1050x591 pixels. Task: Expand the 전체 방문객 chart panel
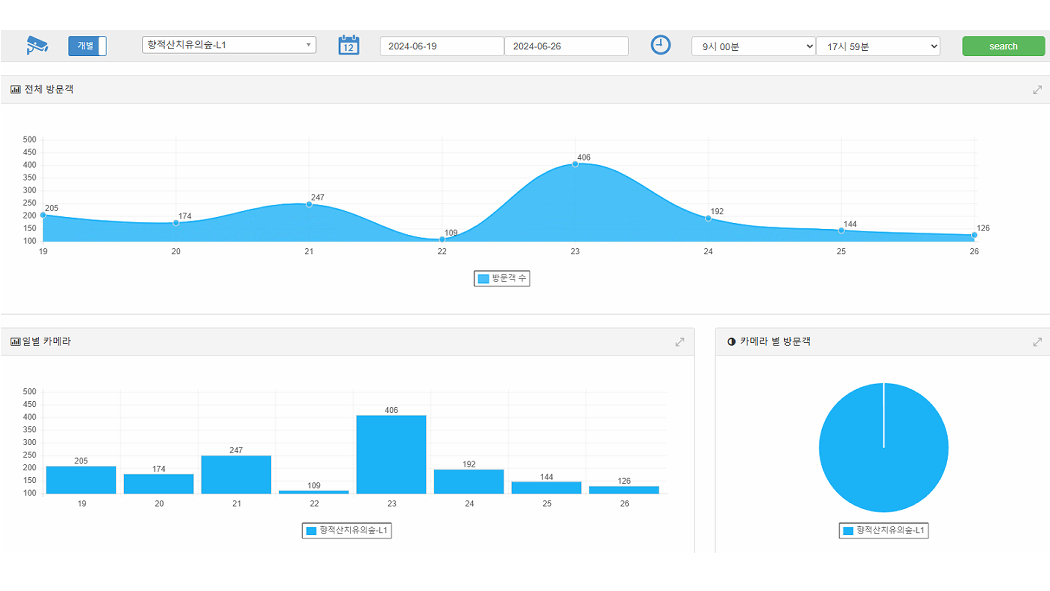tap(1037, 90)
